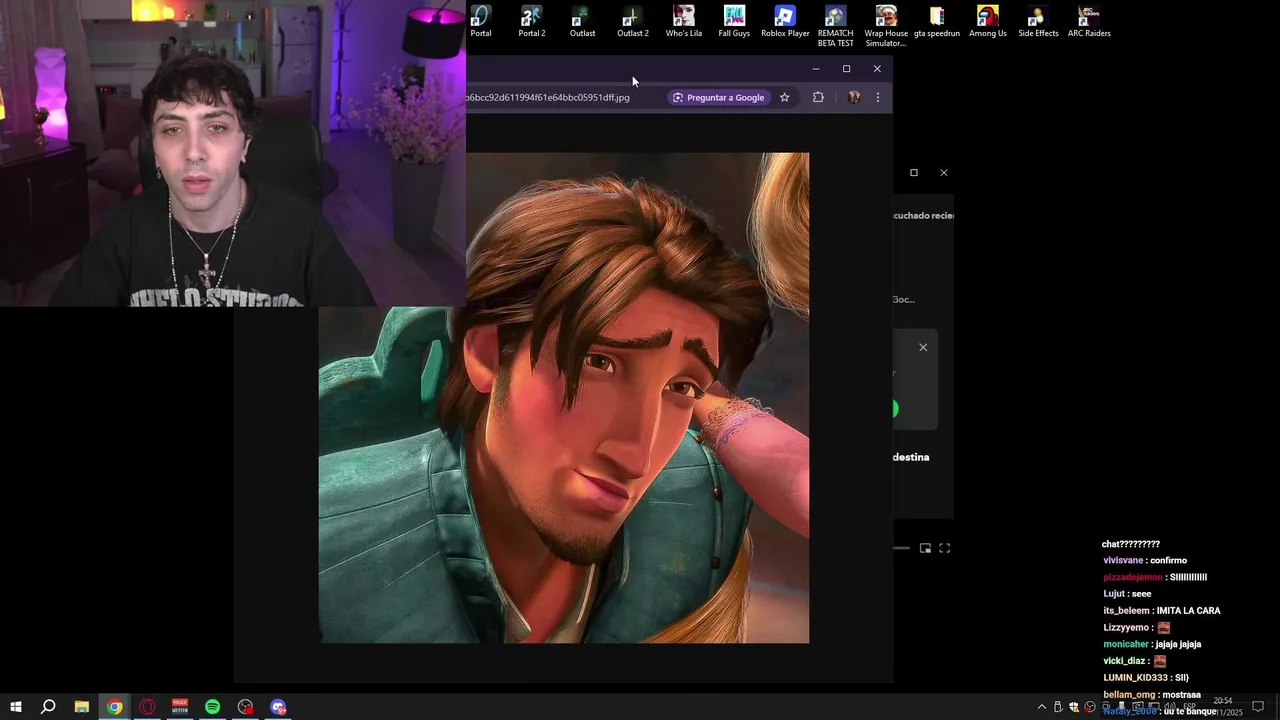Click 'escuchado recie...' heading in Spotify
Viewport: 1280px width, 720px height.
click(x=923, y=215)
